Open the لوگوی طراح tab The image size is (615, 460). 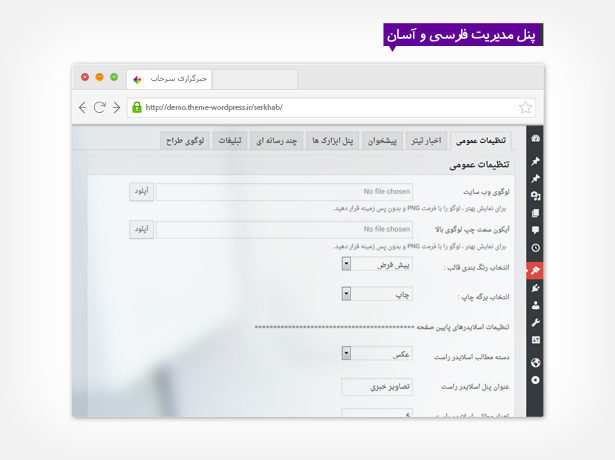[184, 141]
